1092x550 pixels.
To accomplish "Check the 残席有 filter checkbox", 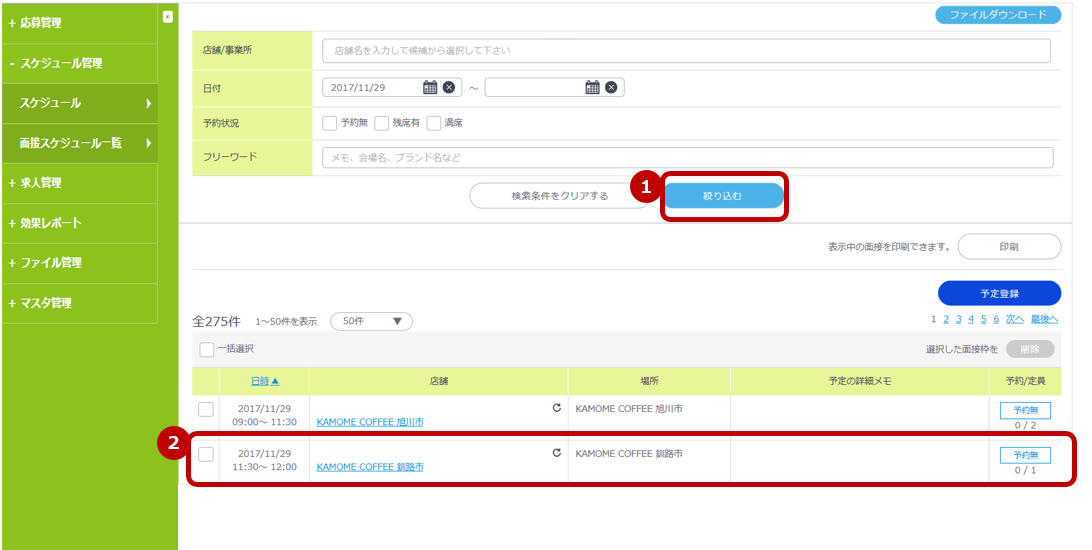I will point(382,123).
